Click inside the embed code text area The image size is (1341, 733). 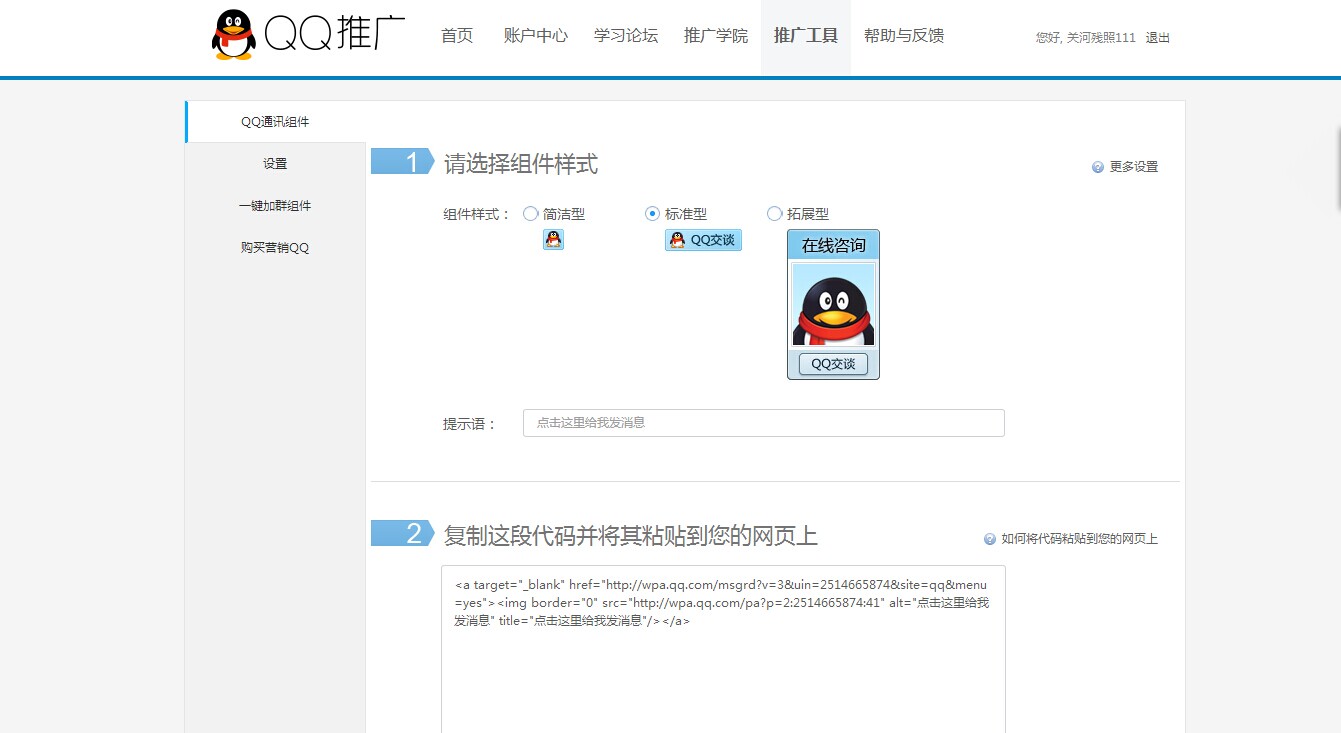click(x=723, y=649)
